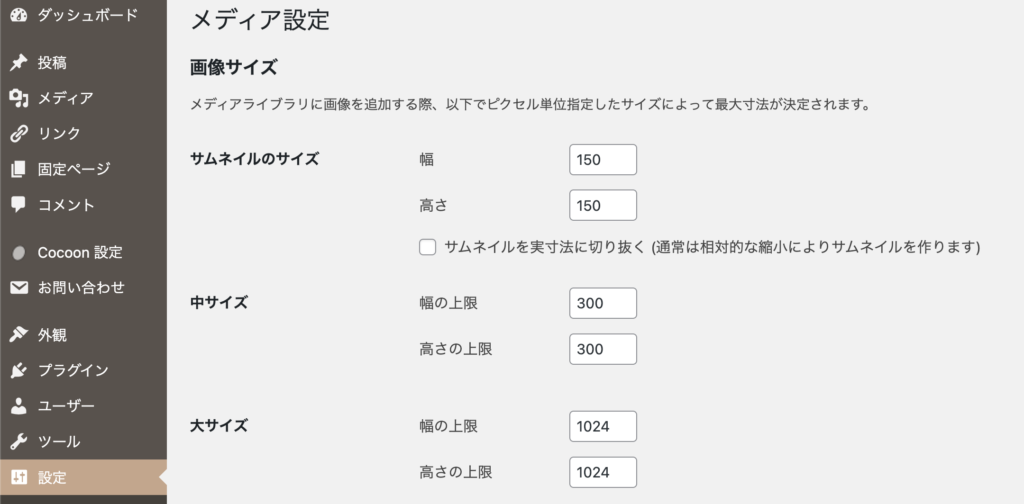Open the Cocoon 設定 menu item

(80, 252)
